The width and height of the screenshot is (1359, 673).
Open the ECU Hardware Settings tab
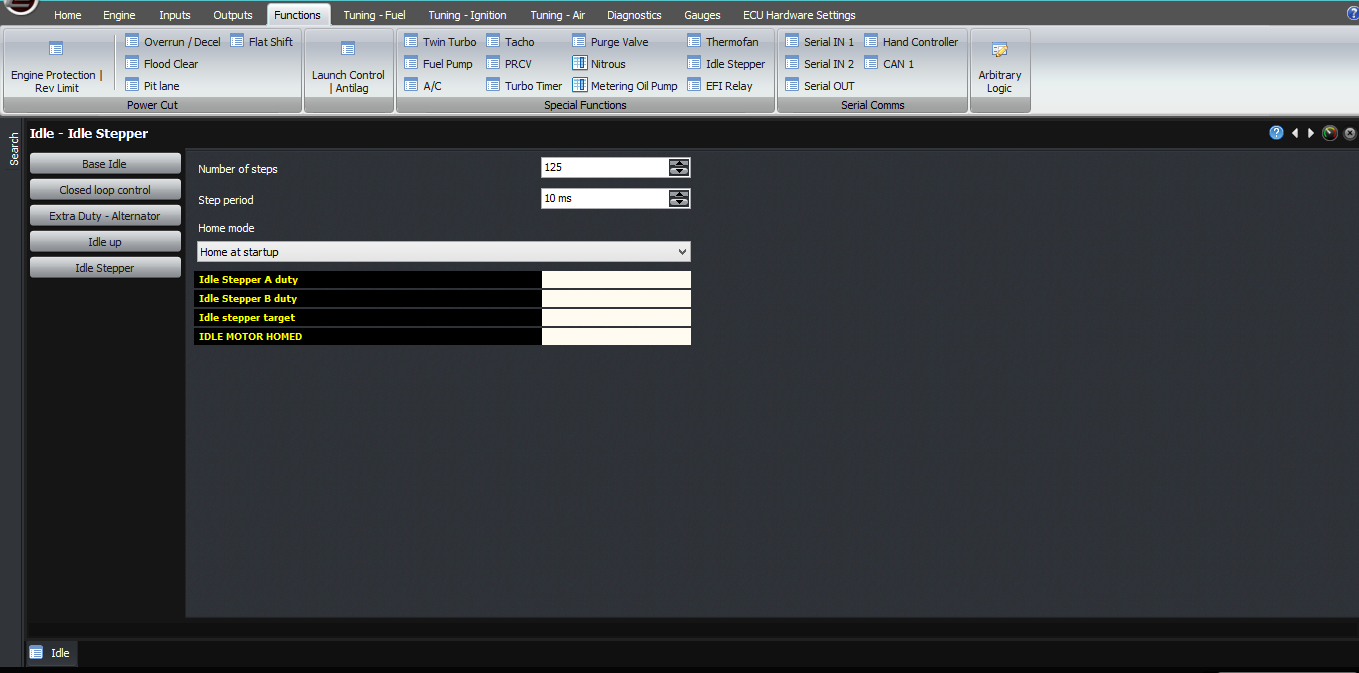tap(799, 15)
